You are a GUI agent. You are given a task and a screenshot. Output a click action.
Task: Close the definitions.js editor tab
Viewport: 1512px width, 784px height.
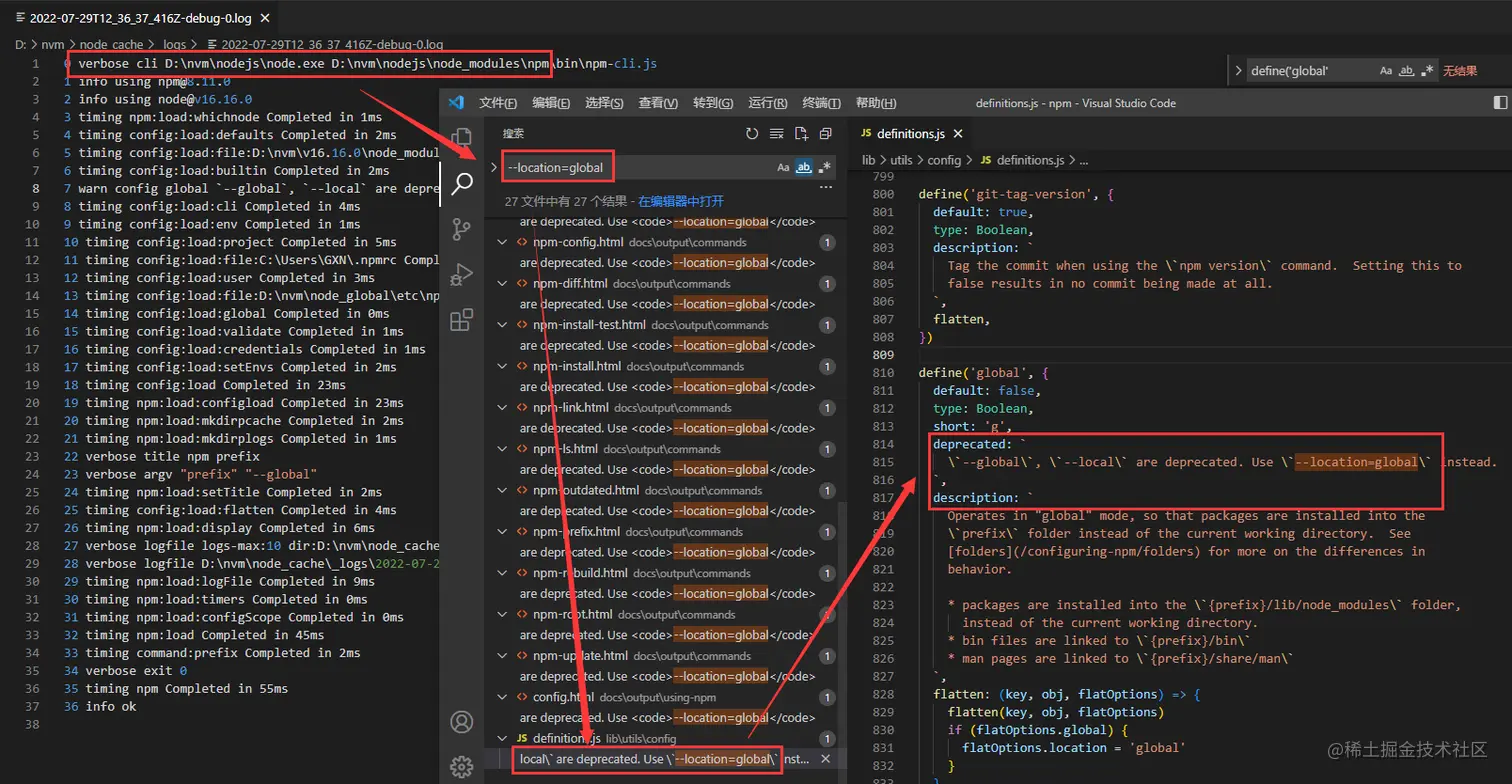coord(958,134)
